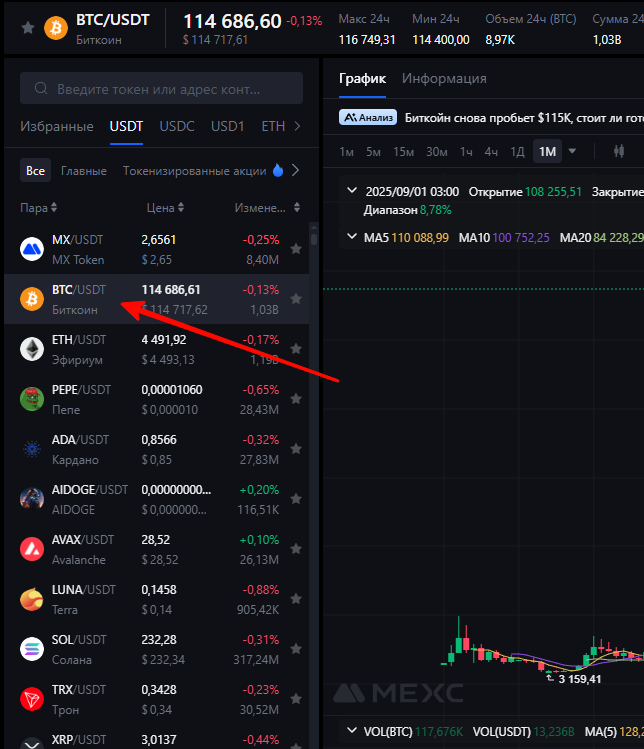
Task: Favorite BTC/USDT with the header star
Action: click(x=28, y=28)
